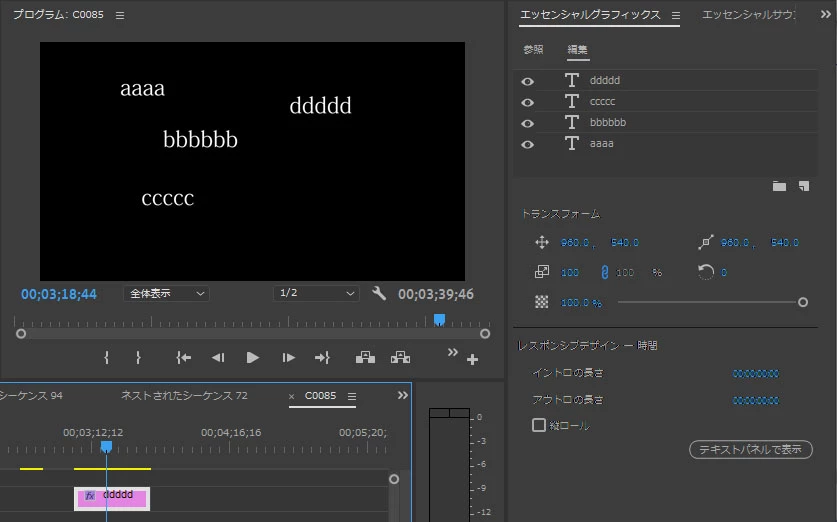Click the Extract button icon

coord(400,358)
